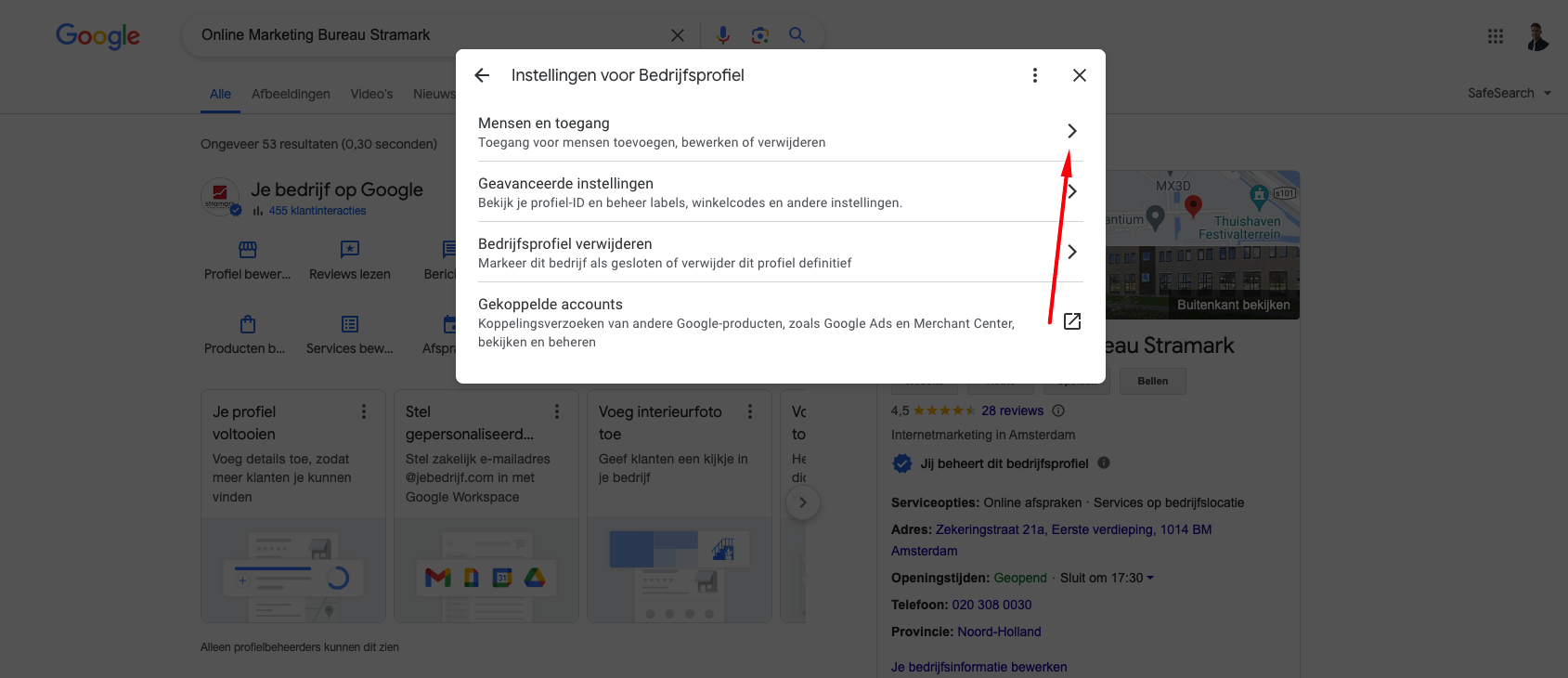Image resolution: width=1568 pixels, height=678 pixels.
Task: Open menu on Stel gepersonaliseerd card
Action: 557,411
